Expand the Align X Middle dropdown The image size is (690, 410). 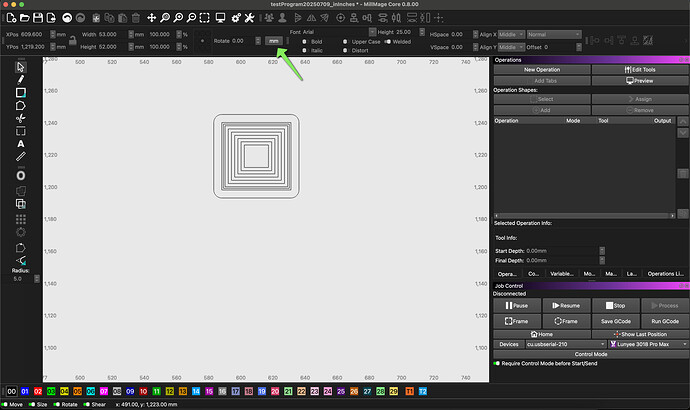(x=510, y=34)
